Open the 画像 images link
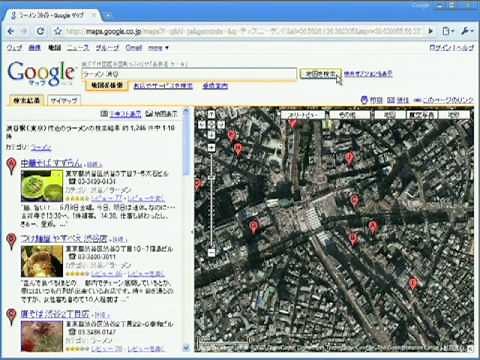The image size is (480, 360). 34,48
